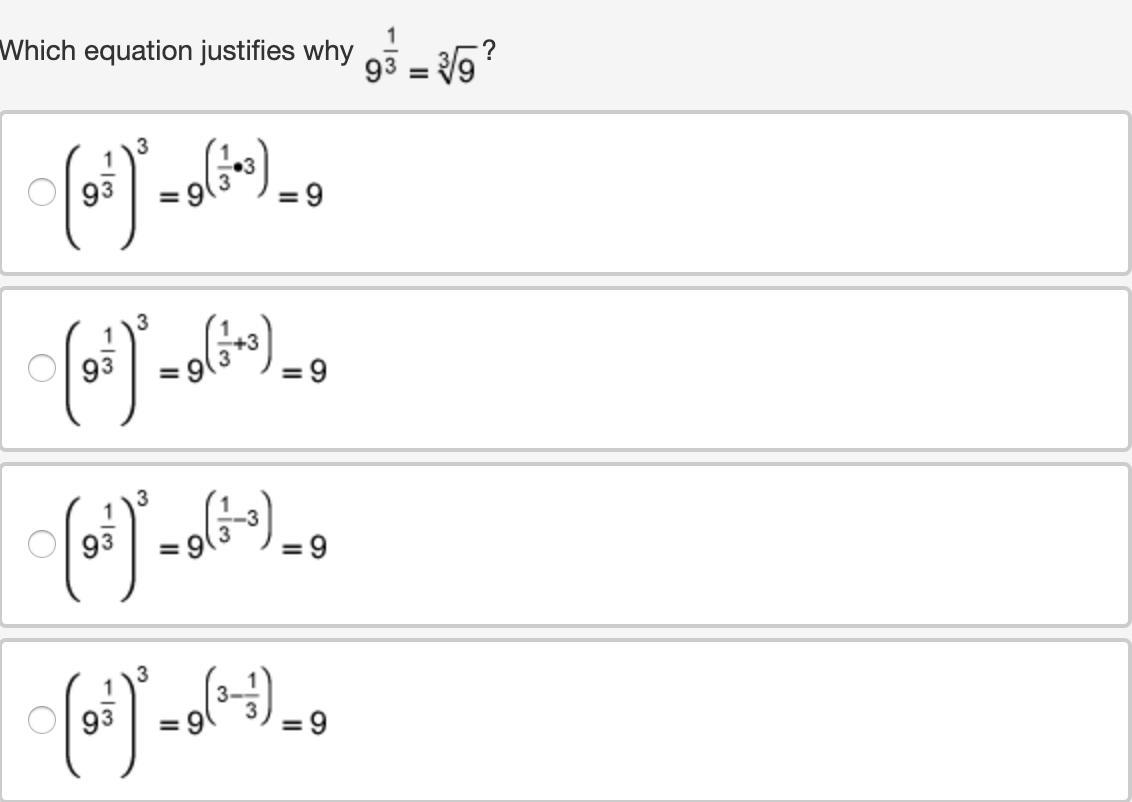
Task: Click the (3 − 1/3) exponent in the fourth answer
Action: coord(238,694)
